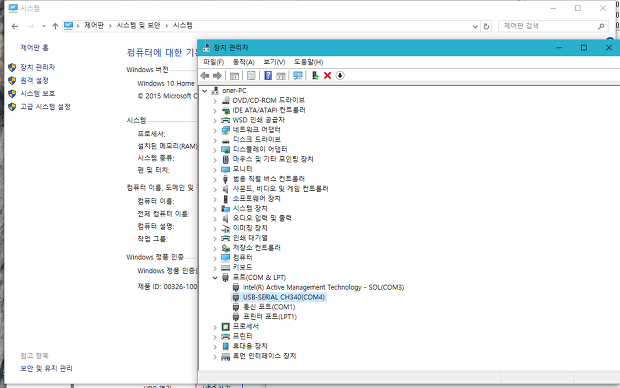
Task: Click the back arrow in Device Manager toolbar
Action: click(x=205, y=76)
